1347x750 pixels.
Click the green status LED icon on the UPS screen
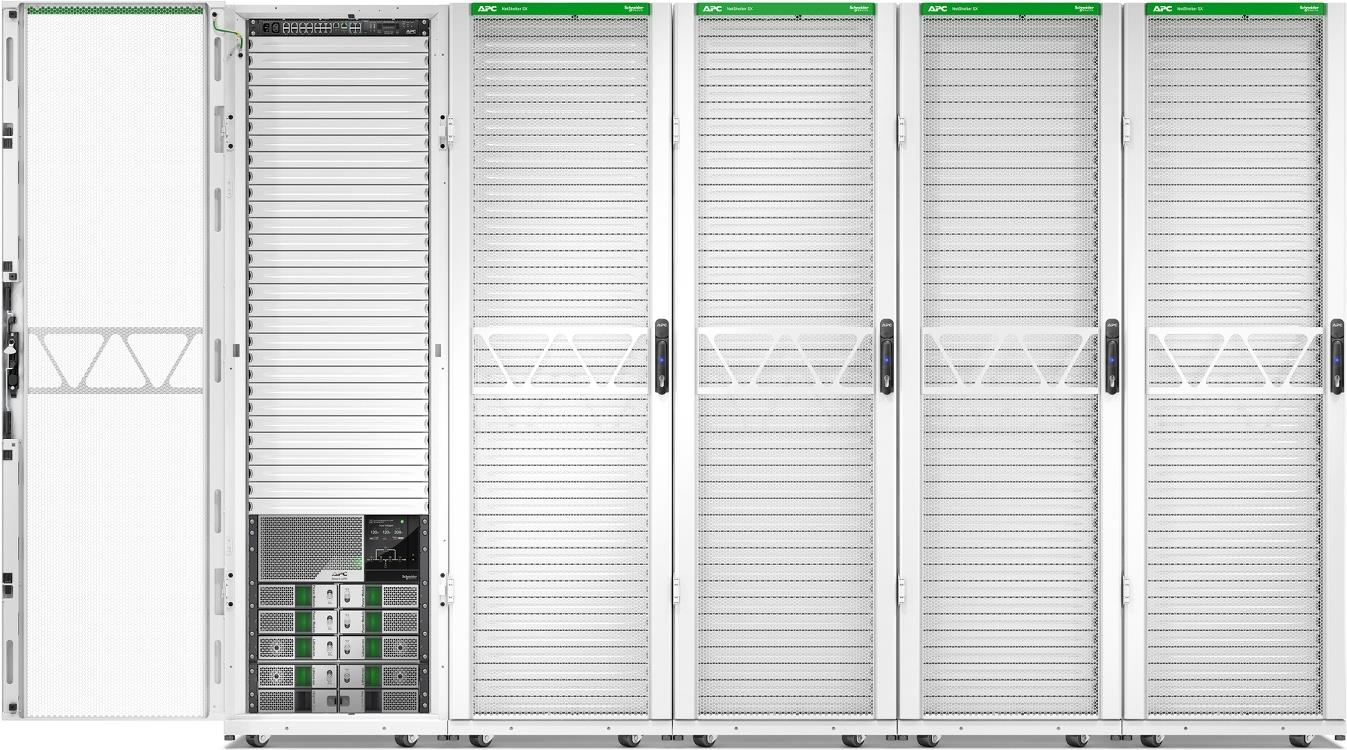tap(402, 520)
